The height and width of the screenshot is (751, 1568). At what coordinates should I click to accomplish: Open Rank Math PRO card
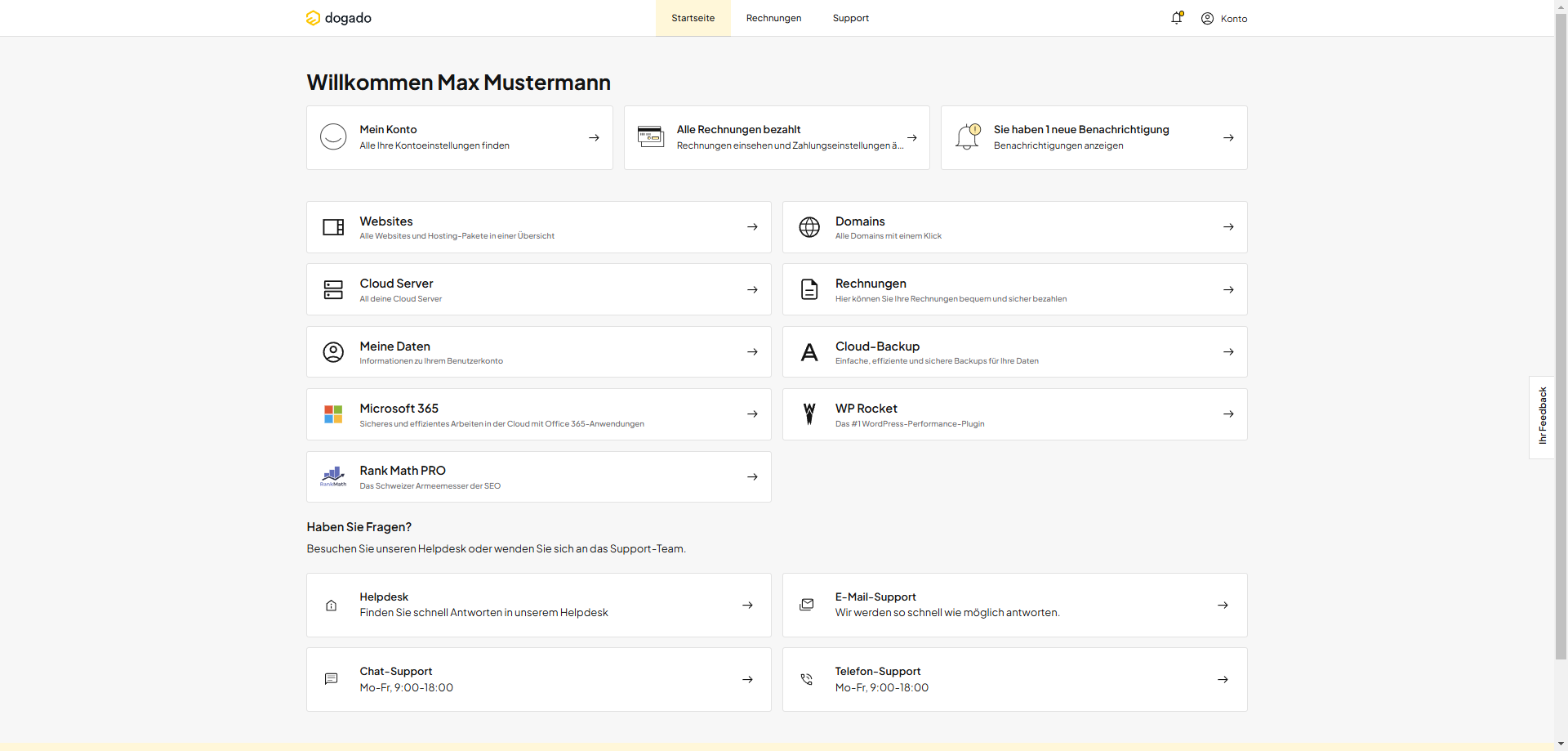[539, 476]
